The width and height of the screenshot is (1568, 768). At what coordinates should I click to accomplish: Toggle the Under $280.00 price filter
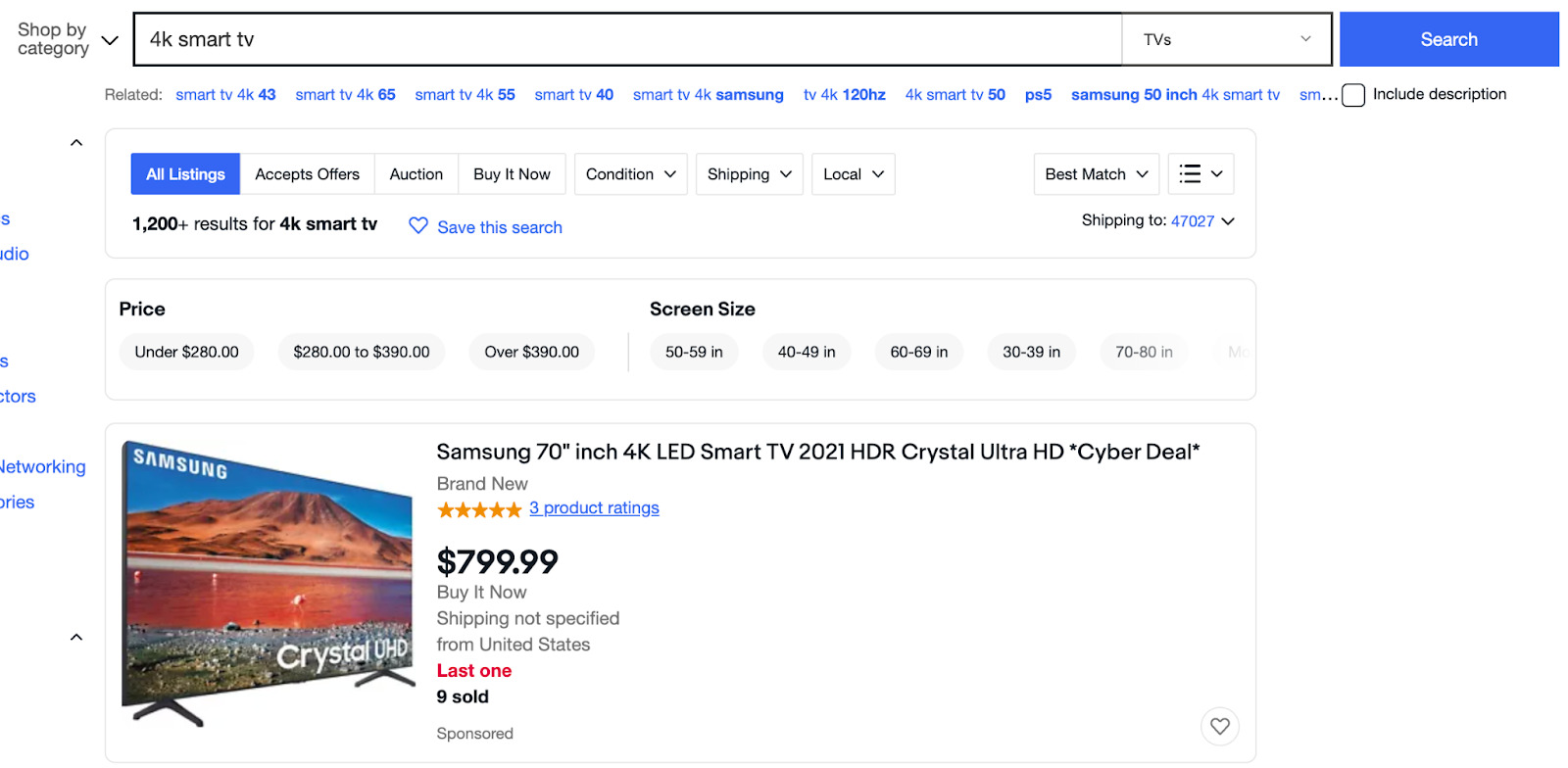click(186, 352)
